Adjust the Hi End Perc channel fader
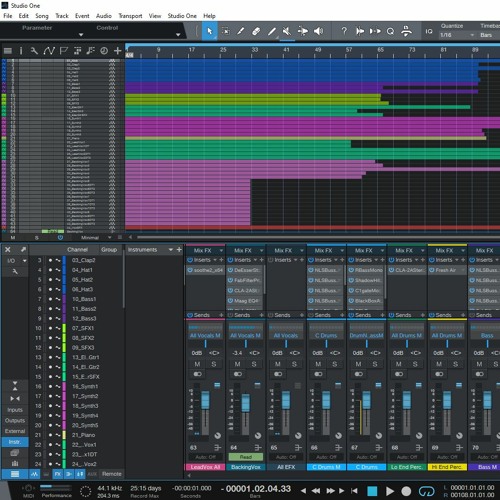This screenshot has width=500, height=500. point(447,400)
